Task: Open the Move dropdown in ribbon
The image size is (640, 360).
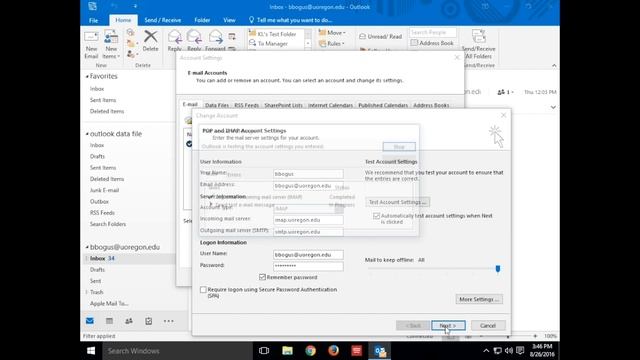Action: [332, 33]
